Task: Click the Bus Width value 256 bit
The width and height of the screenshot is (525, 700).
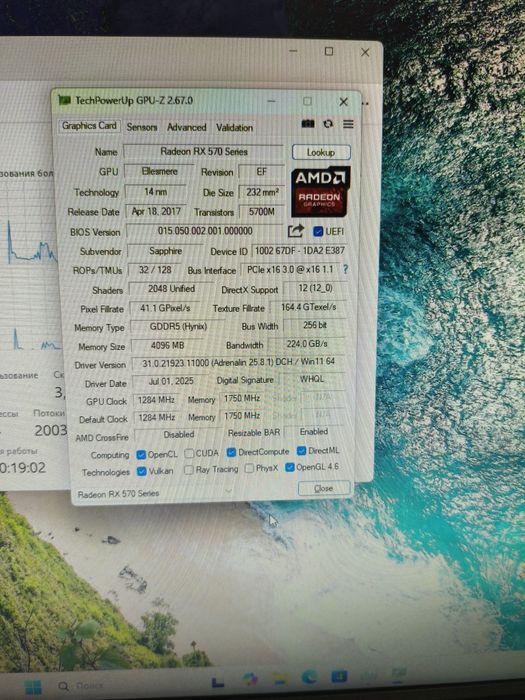Action: 315,325
